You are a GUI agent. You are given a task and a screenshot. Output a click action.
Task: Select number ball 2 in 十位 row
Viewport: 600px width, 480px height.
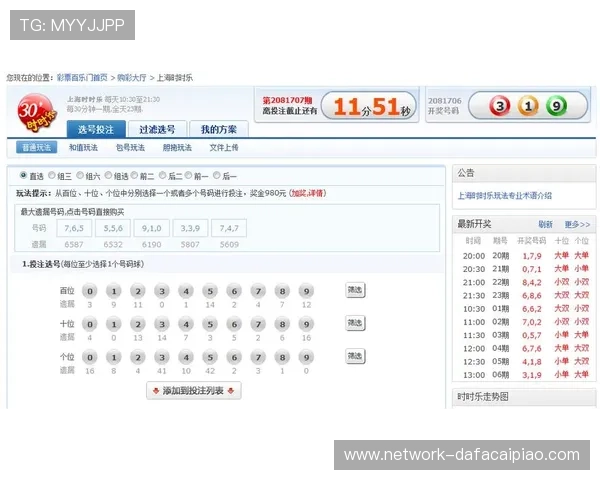138,324
